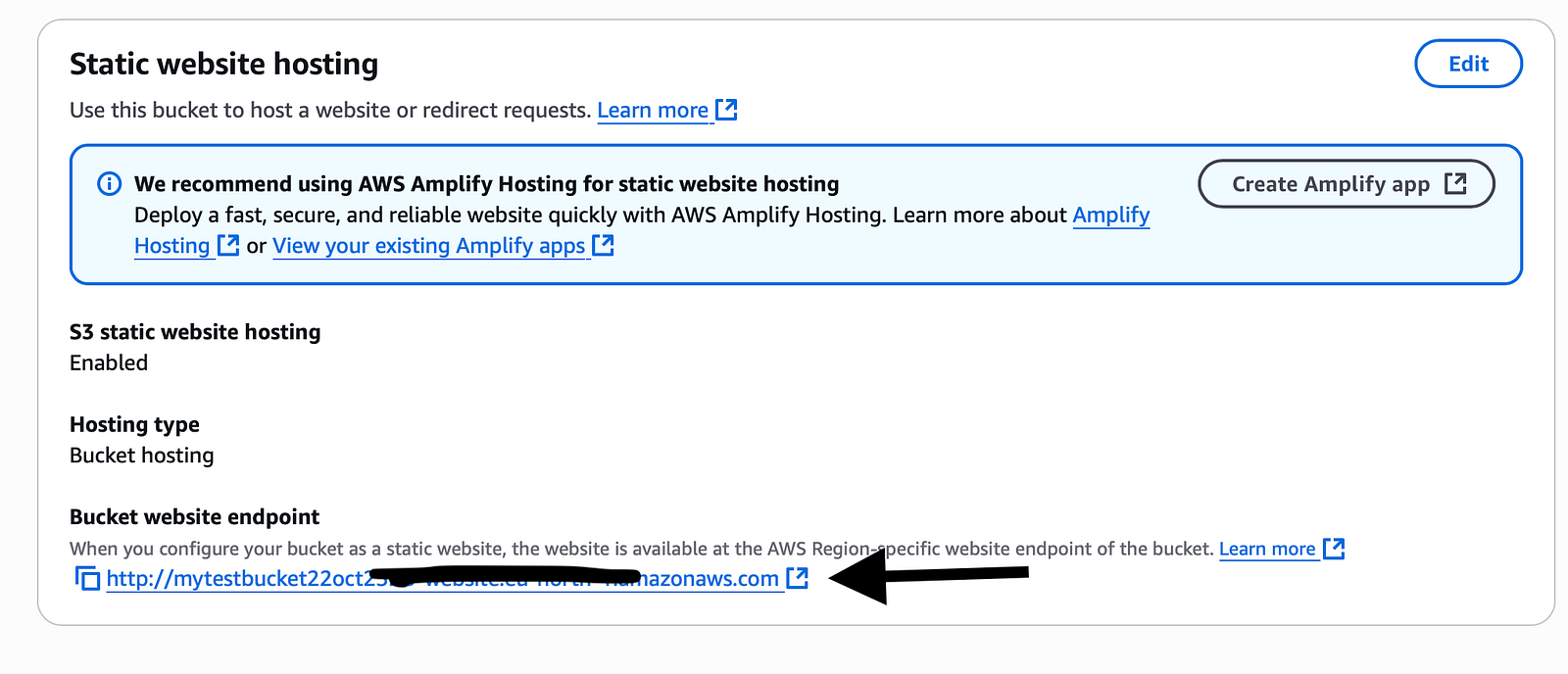The image size is (1568, 674).
Task: Follow the Hosting link in the info banner
Action: point(172,246)
